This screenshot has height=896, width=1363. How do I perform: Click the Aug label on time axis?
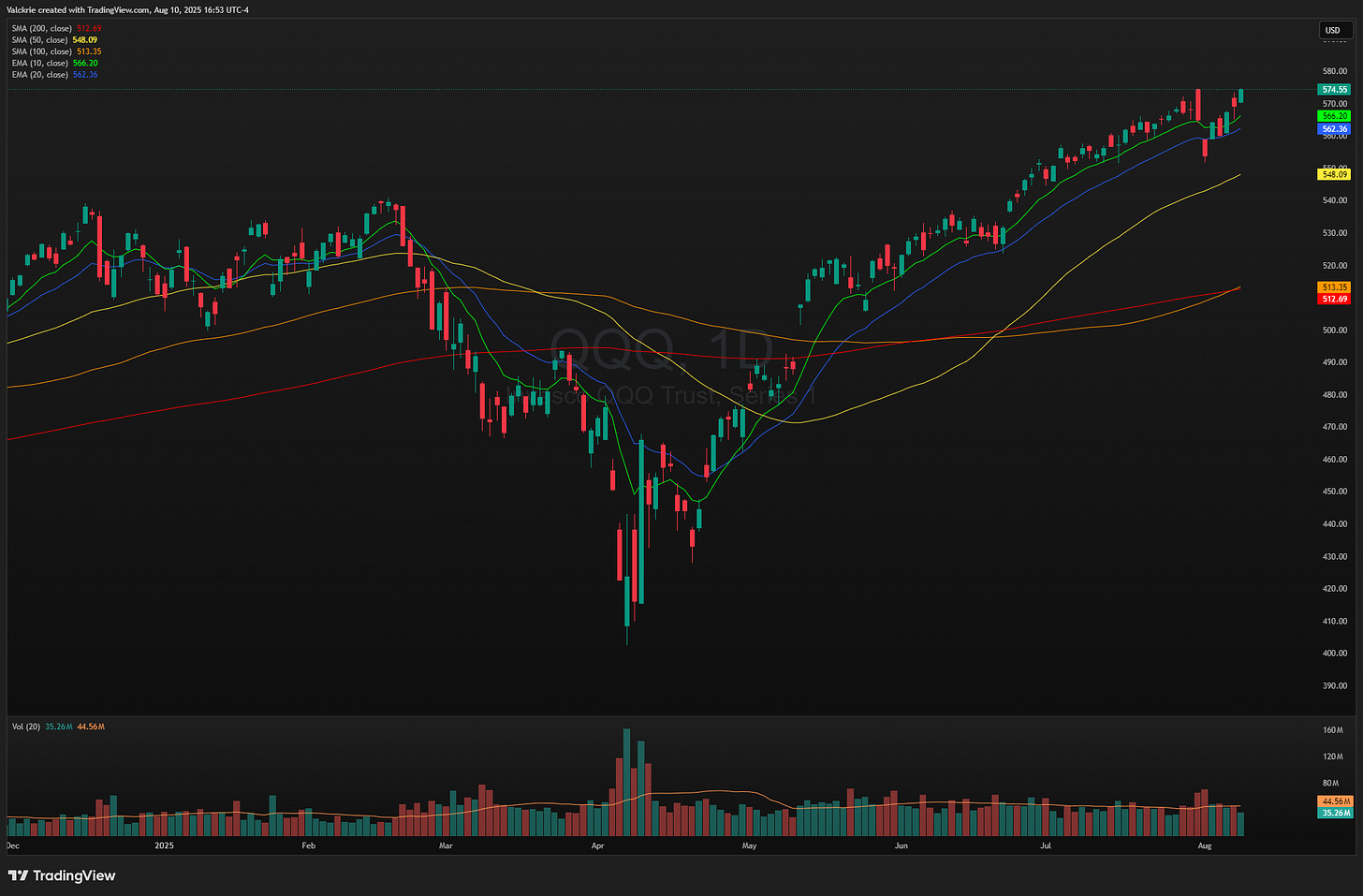coord(1205,845)
